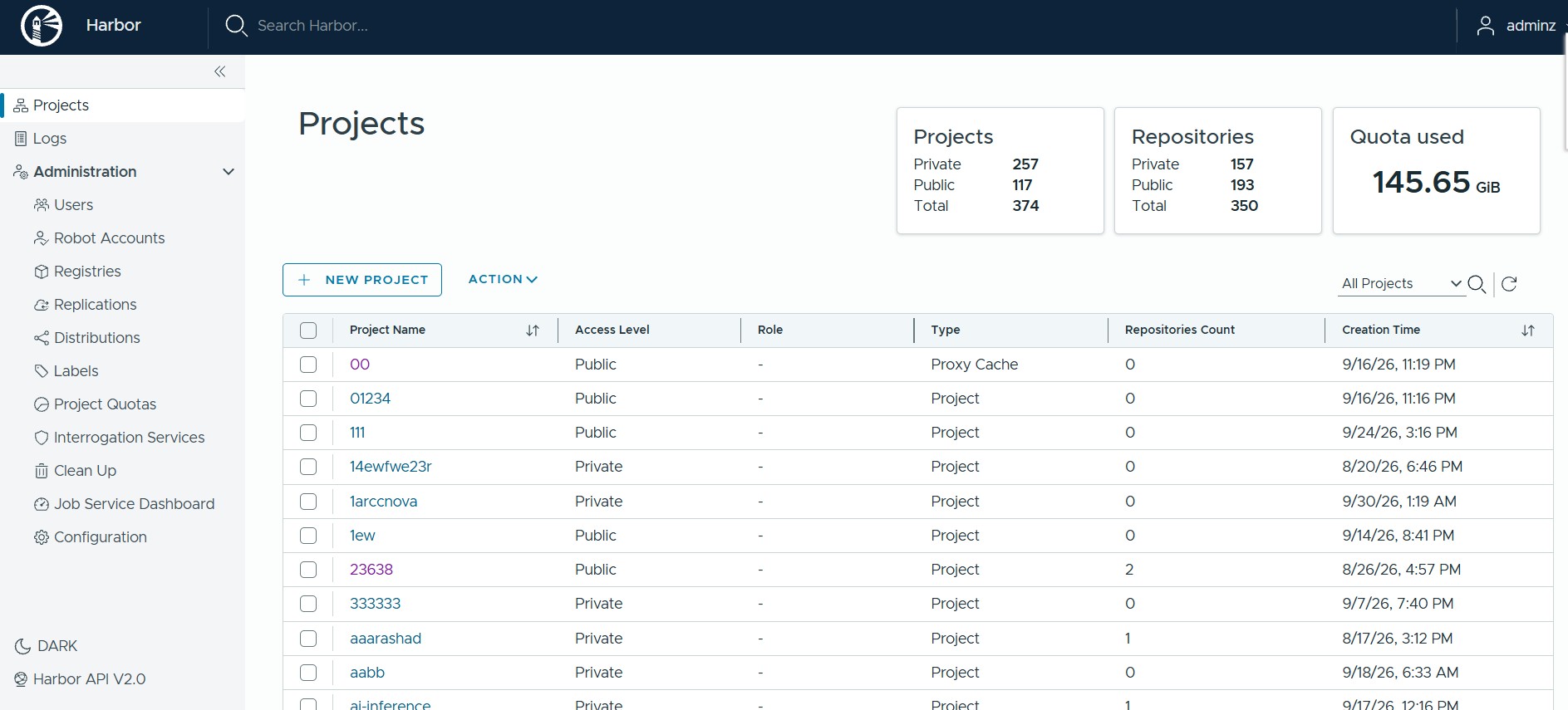Click the Interrogation Services shield icon
Screen dimensions: 1568x710
pos(42,438)
